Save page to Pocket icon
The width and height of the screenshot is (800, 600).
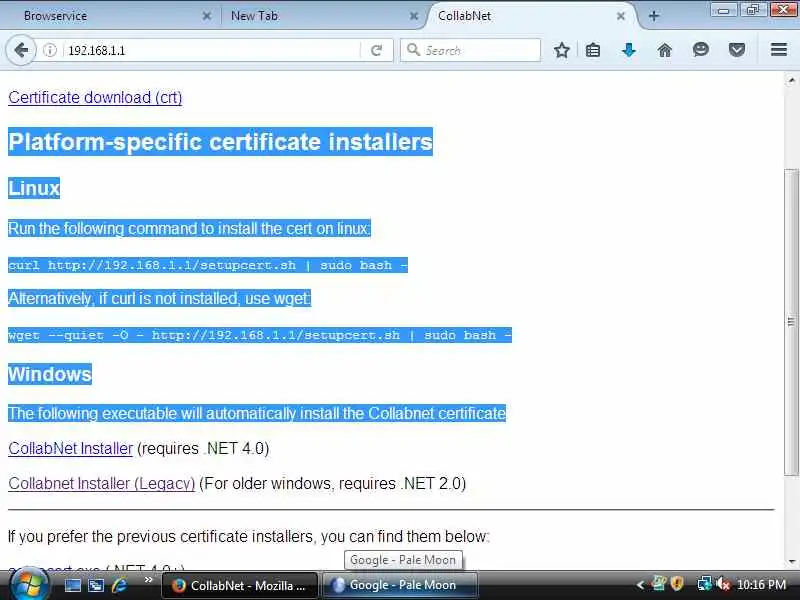tap(737, 50)
